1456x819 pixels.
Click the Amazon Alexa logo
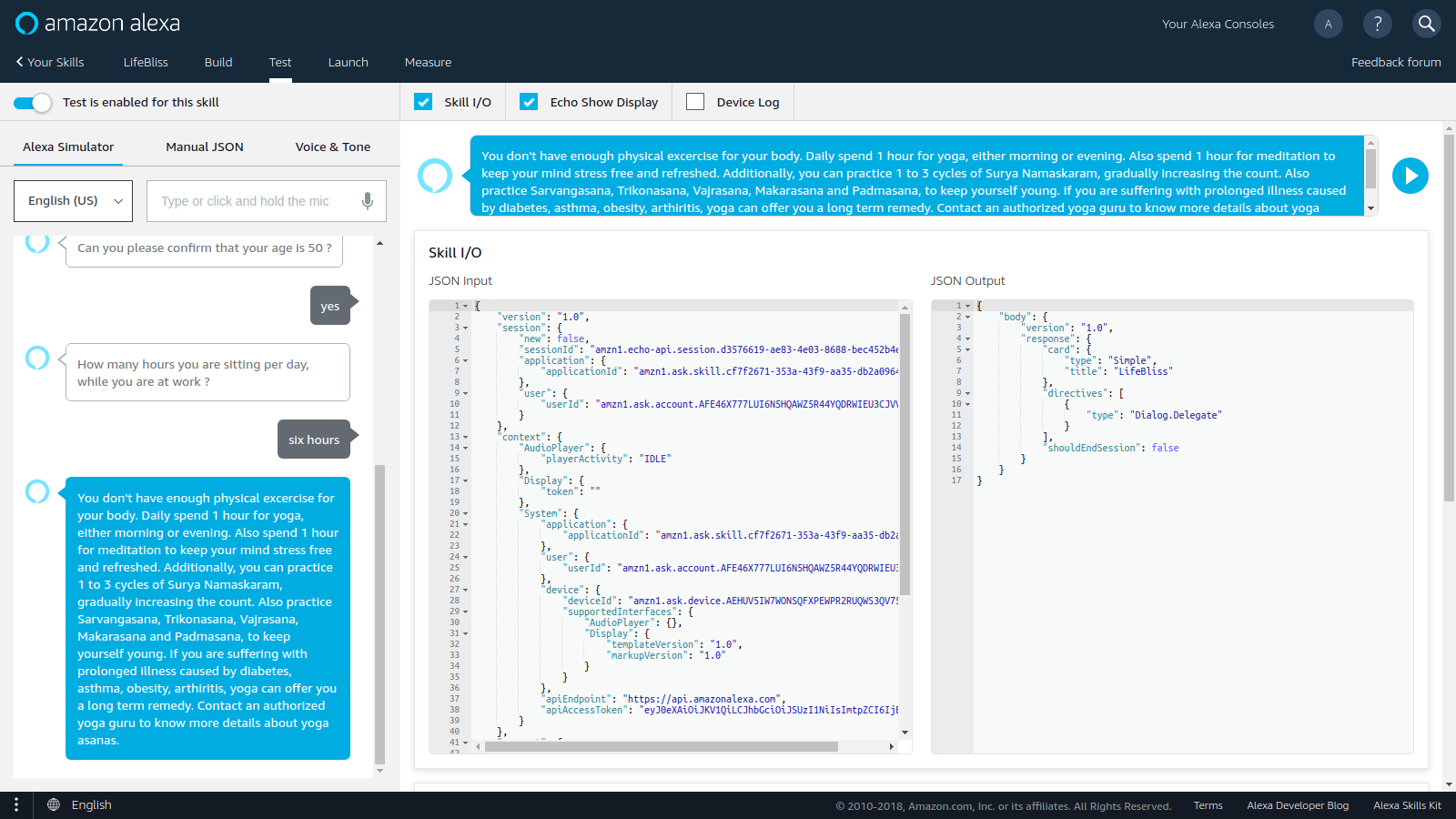click(97, 24)
